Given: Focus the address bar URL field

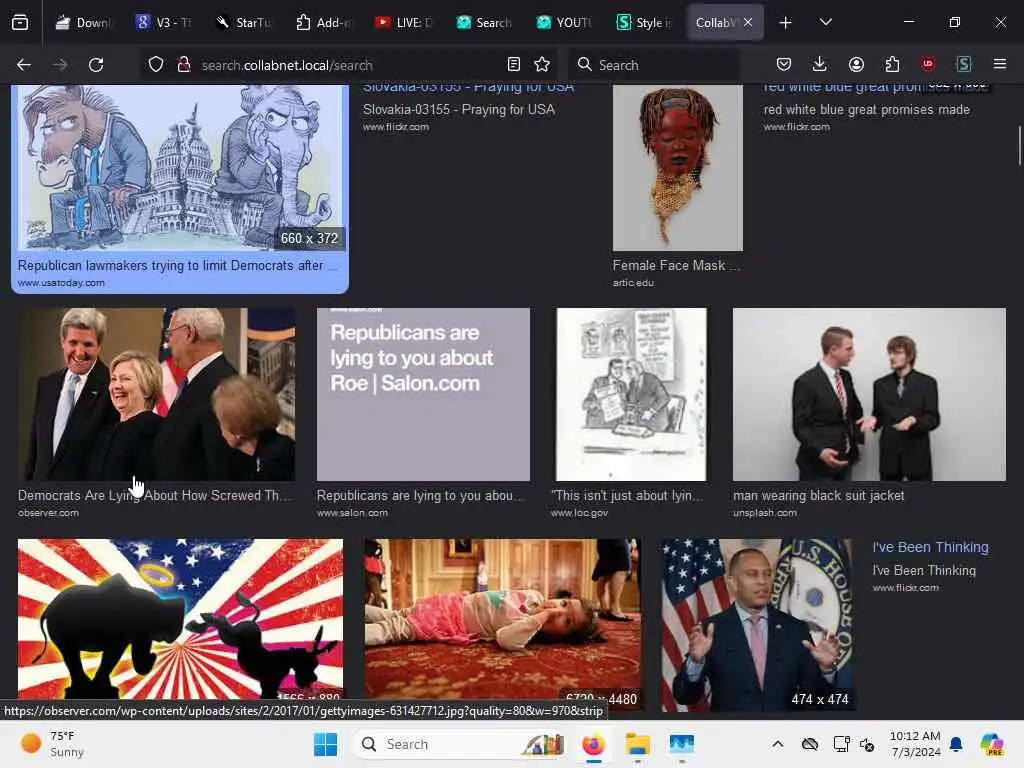Looking at the screenshot, I should tap(349, 65).
